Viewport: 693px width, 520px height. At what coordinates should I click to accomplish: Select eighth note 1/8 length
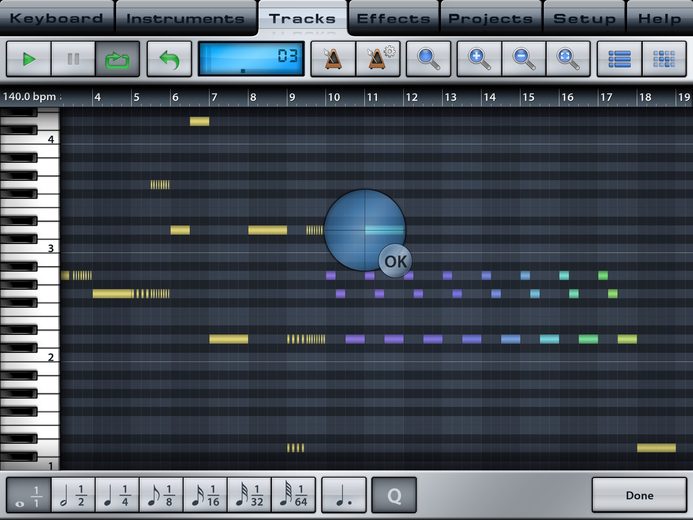tap(161, 495)
